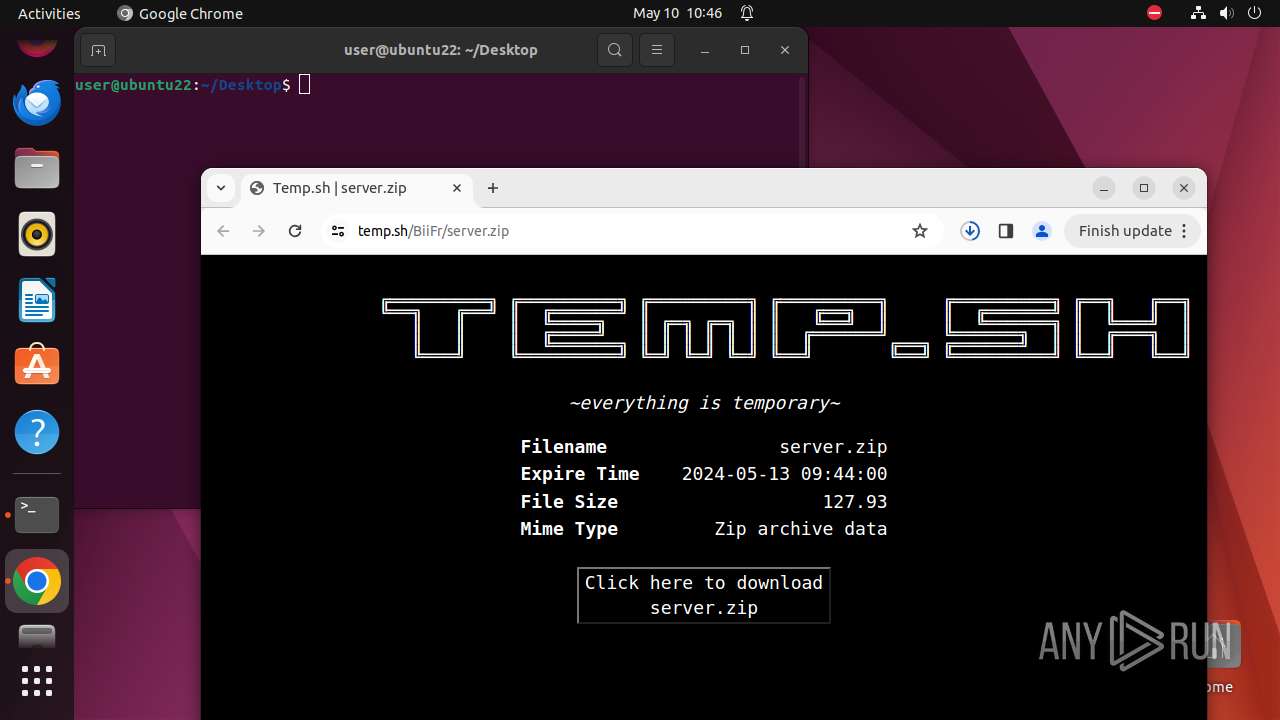Maximize the terminal window

coord(745,50)
